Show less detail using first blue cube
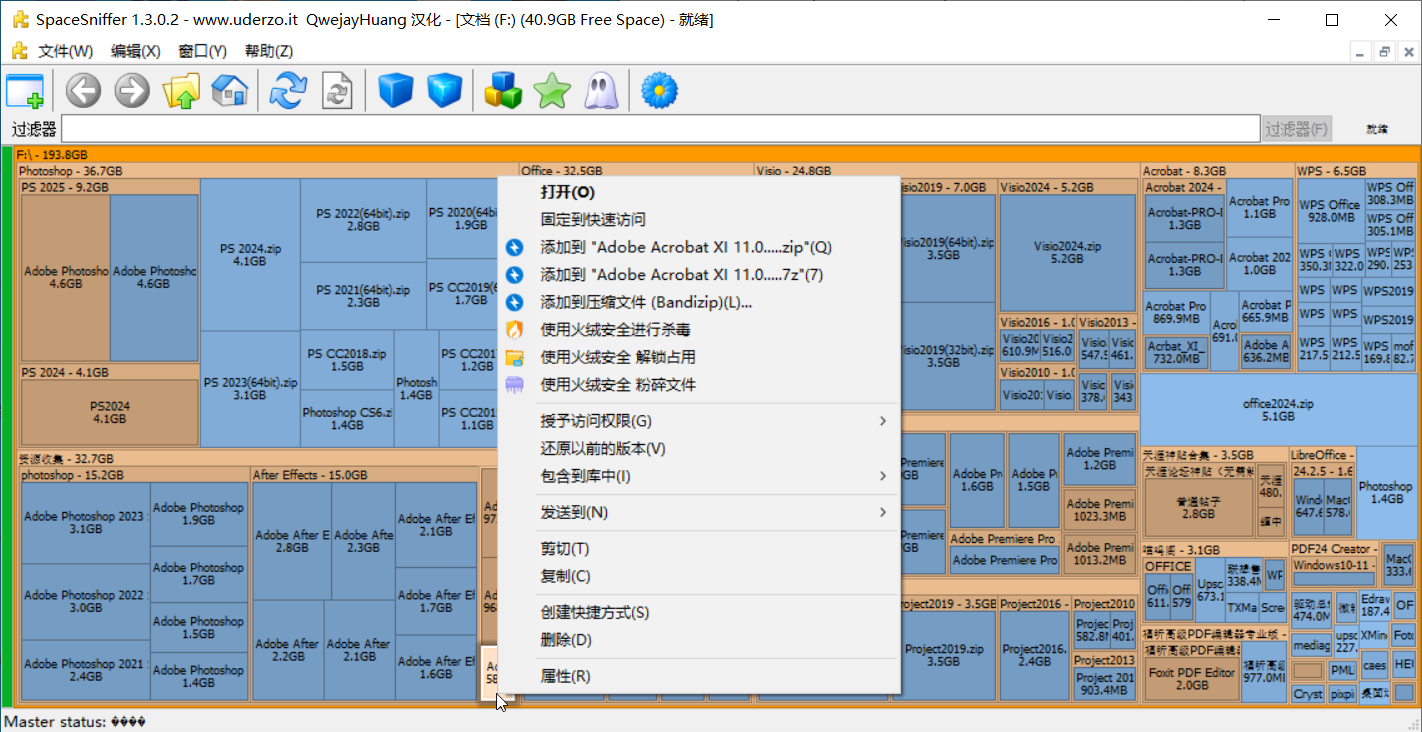 396,91
